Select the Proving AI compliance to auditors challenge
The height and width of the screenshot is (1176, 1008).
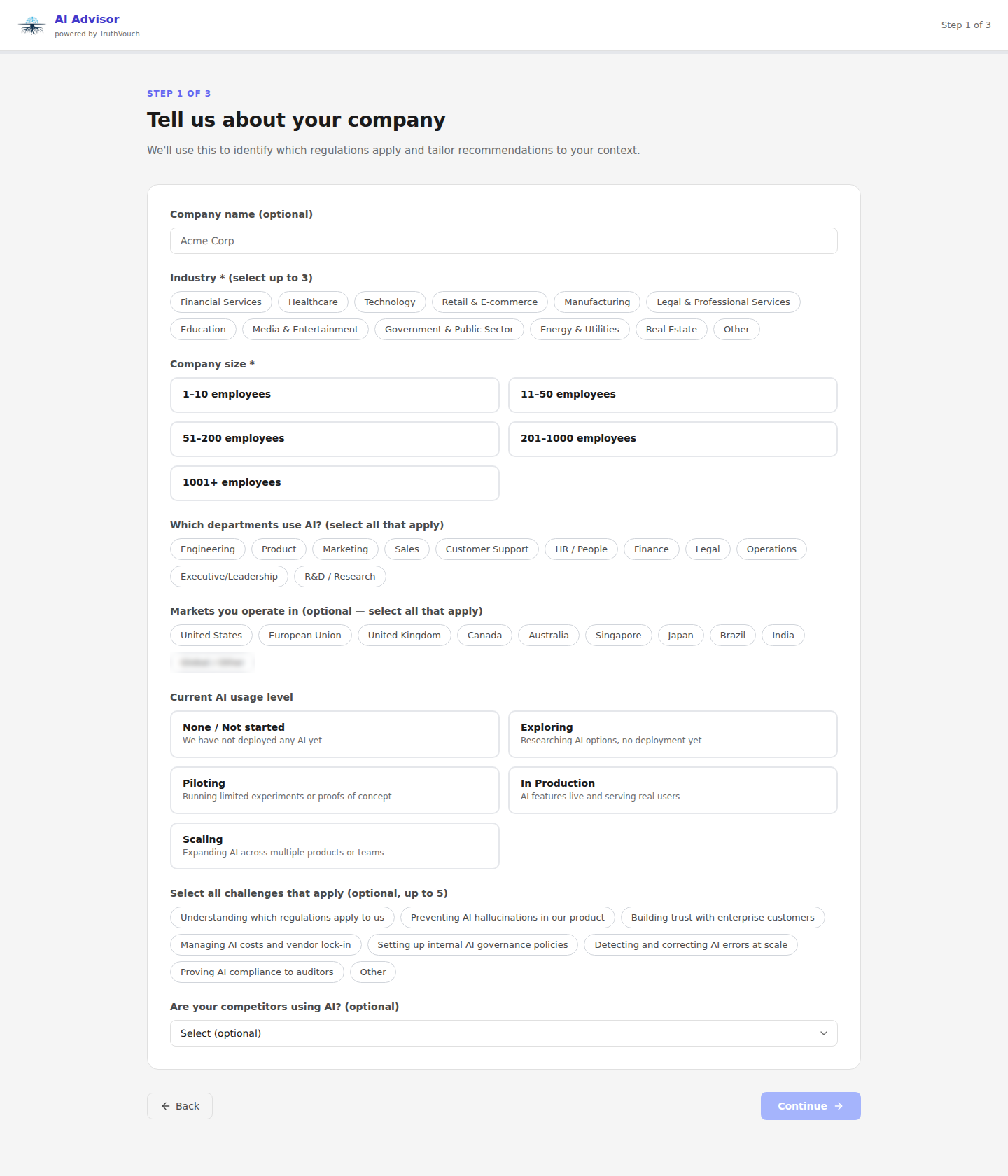(257, 972)
